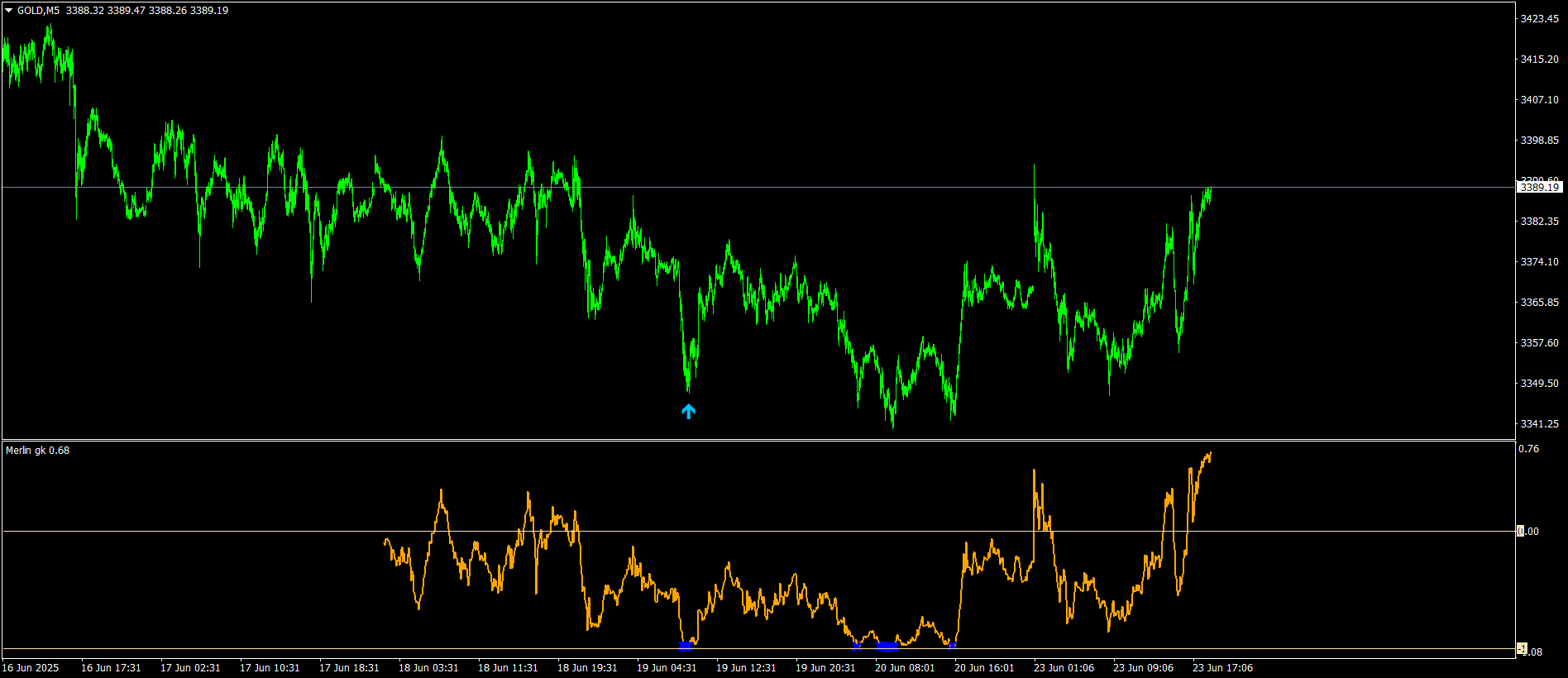Click the OHLC values 3388.32 3389.47 3388.26 3389.19

tap(147, 11)
